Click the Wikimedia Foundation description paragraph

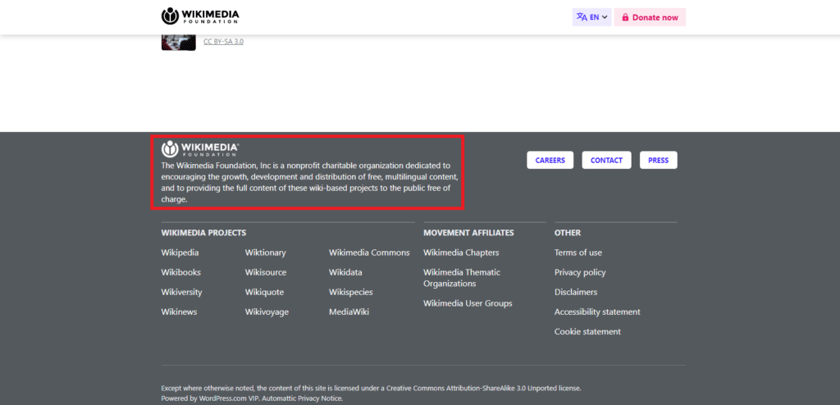tap(310, 182)
